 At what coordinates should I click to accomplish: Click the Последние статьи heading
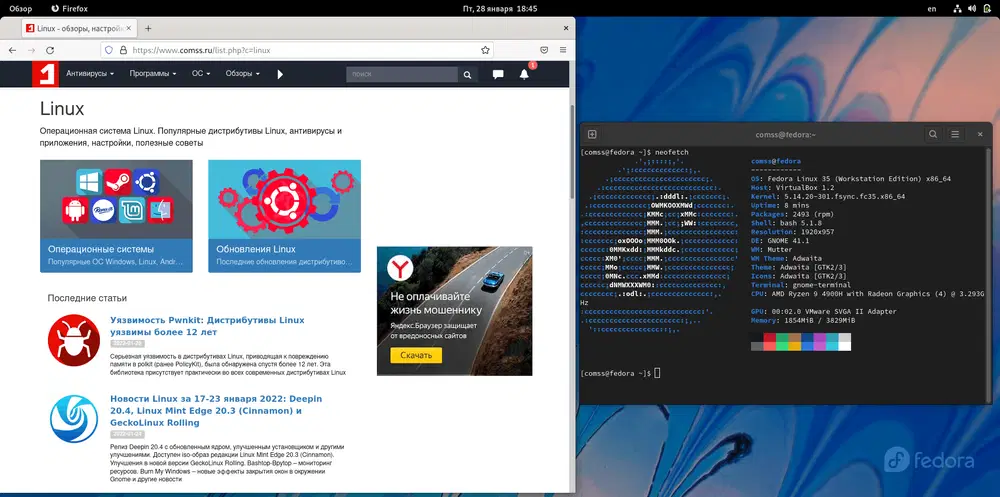(87, 298)
